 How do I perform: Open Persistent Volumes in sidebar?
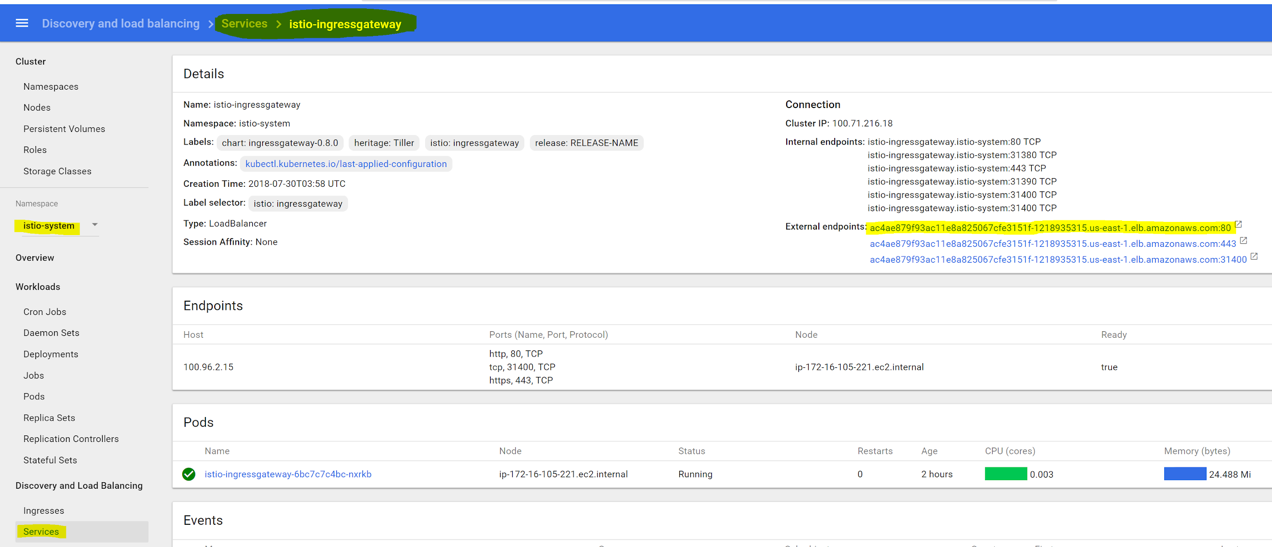(64, 129)
